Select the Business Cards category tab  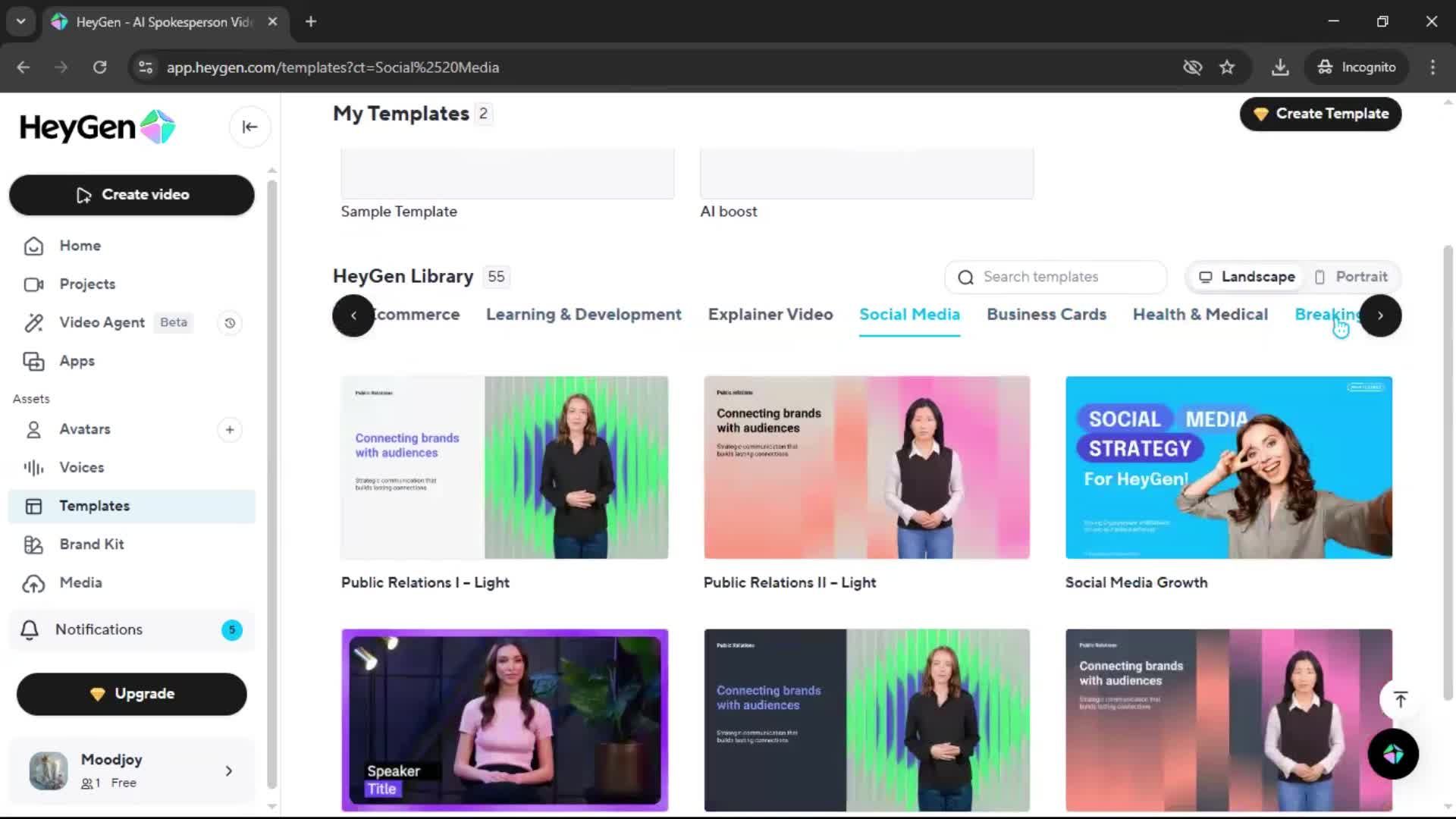coord(1046,314)
